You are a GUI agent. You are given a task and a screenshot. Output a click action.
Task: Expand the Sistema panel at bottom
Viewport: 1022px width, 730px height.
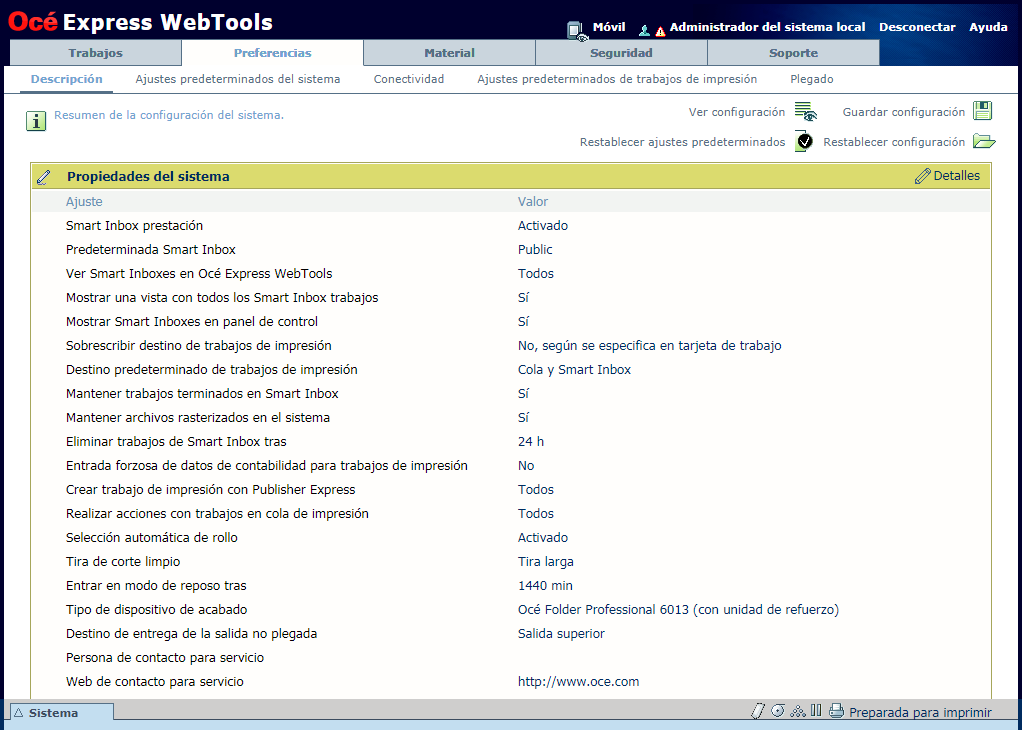(62, 712)
